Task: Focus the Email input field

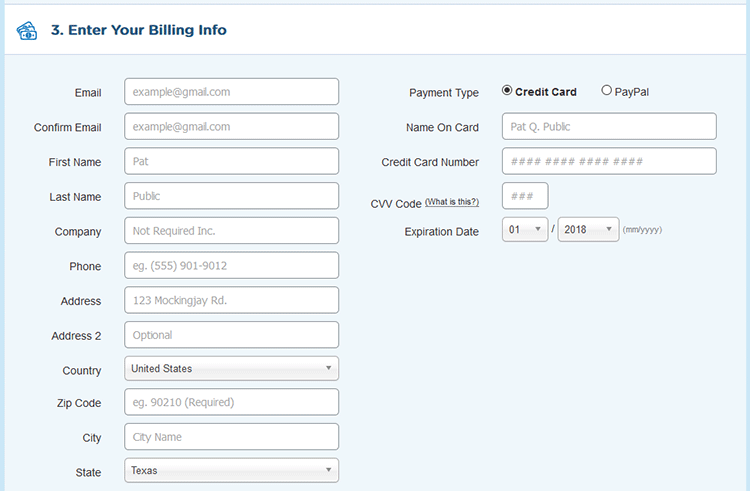Action: [x=232, y=92]
